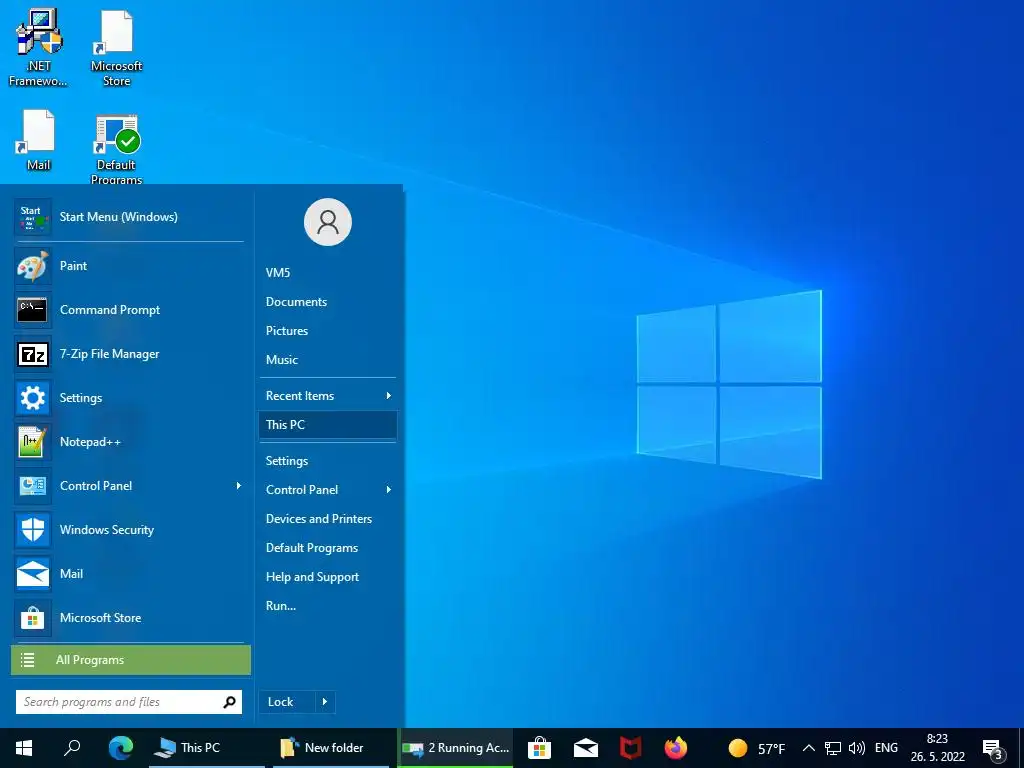1024x768 pixels.
Task: Open Microsoft Store desktop shortcut
Action: tap(116, 47)
